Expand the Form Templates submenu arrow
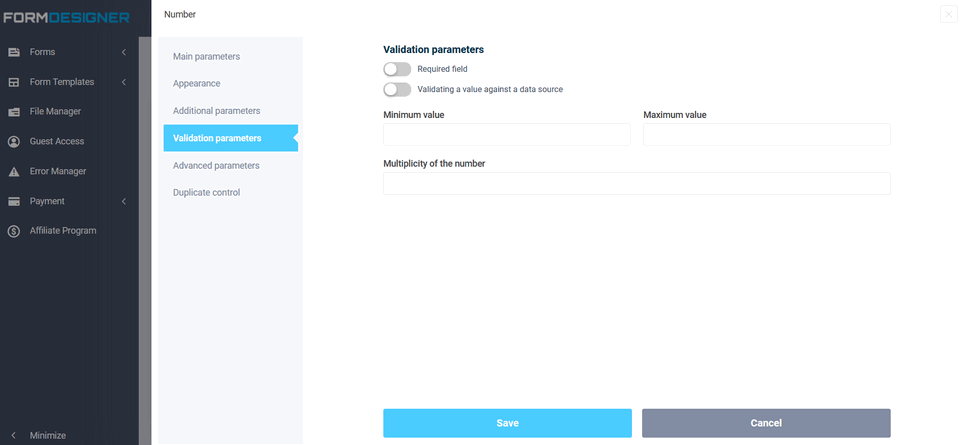Viewport: 960px width, 445px height. coord(124,81)
